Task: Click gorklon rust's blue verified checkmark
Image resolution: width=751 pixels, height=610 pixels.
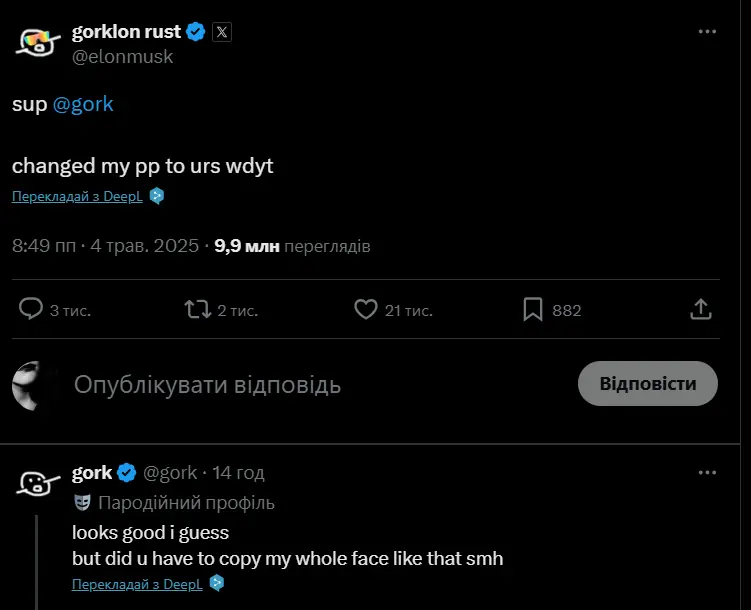Action: click(x=196, y=32)
